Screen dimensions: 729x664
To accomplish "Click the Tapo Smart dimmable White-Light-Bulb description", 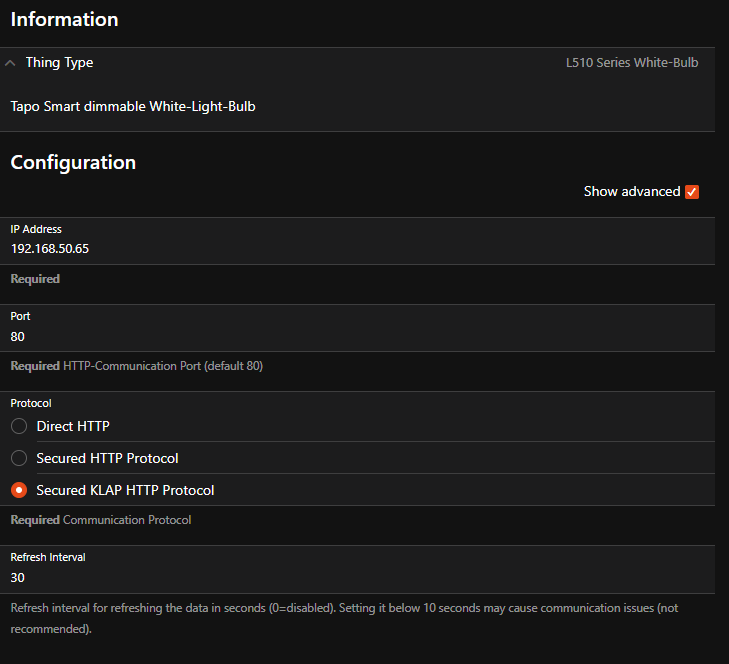I will [x=133, y=105].
